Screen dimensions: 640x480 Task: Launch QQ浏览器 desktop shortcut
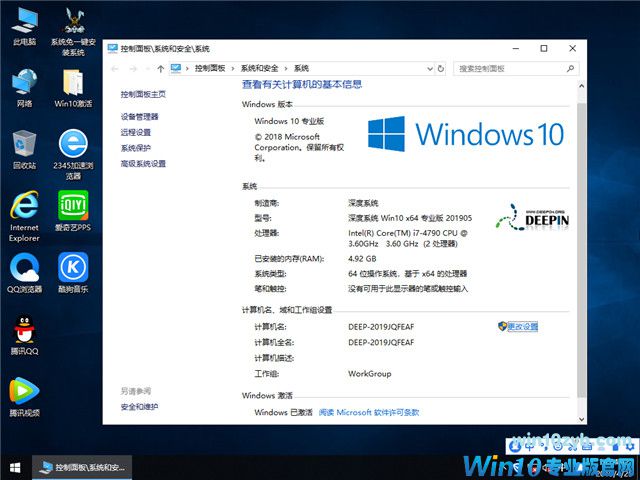[24, 273]
